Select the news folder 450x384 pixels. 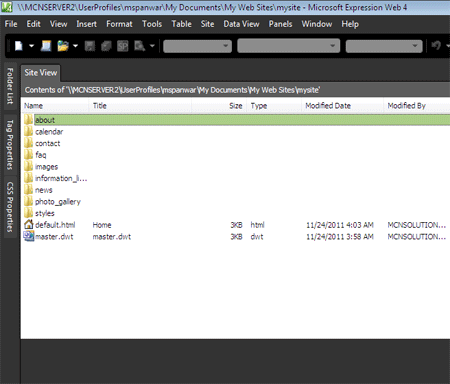click(44, 190)
